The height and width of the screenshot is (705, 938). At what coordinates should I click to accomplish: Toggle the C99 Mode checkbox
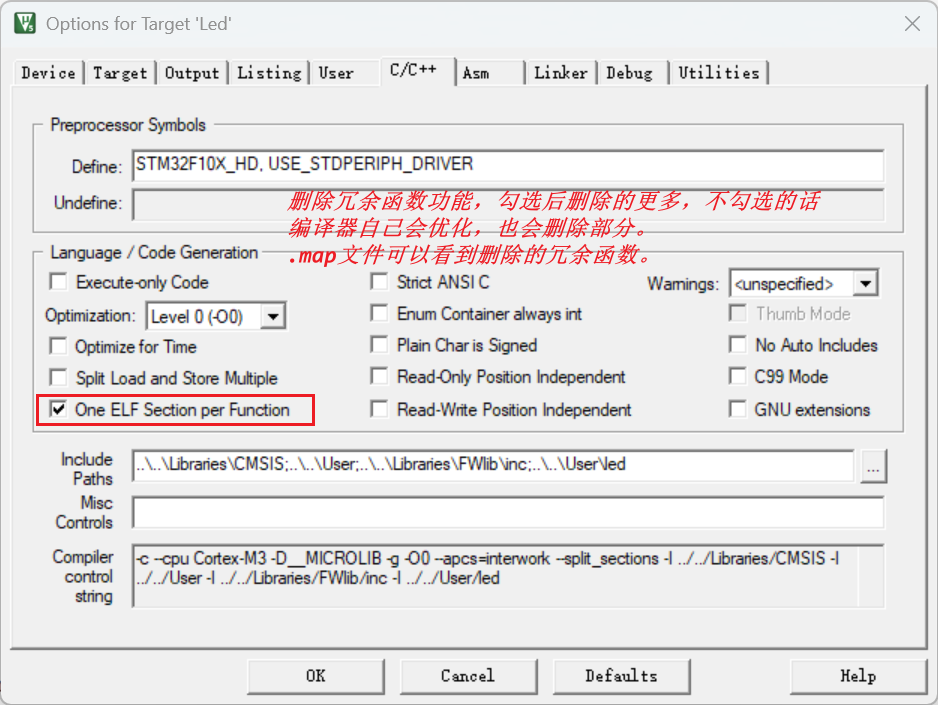[738, 378]
